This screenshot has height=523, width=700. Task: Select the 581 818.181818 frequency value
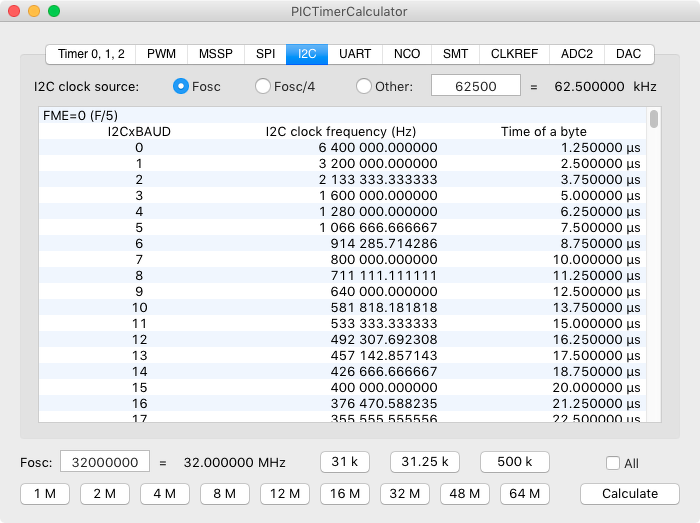click(384, 308)
